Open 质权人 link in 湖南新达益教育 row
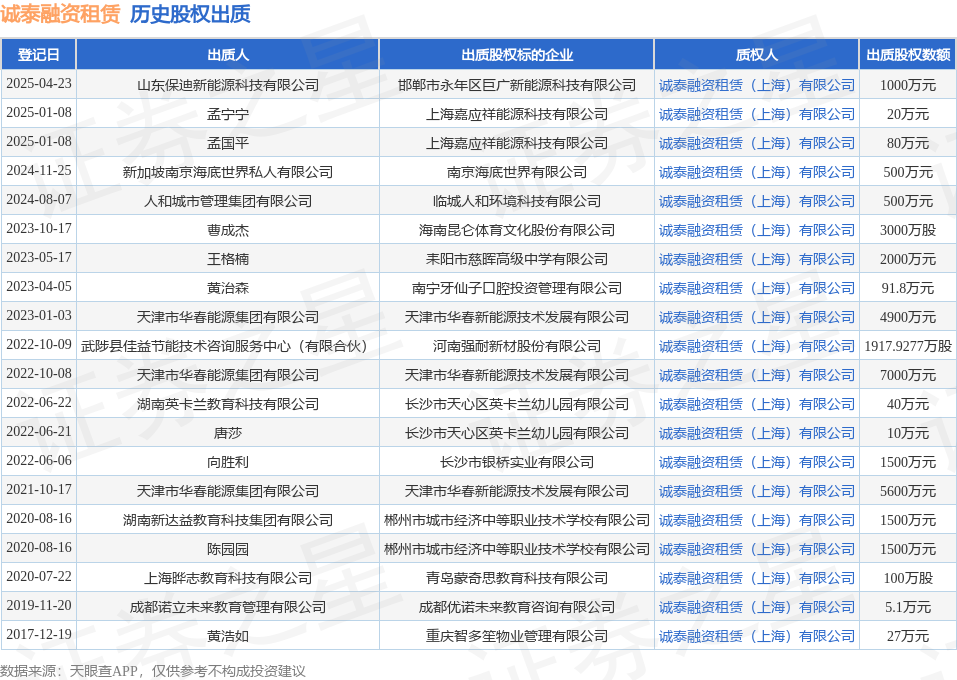Image resolution: width=957 pixels, height=680 pixels. 756,520
